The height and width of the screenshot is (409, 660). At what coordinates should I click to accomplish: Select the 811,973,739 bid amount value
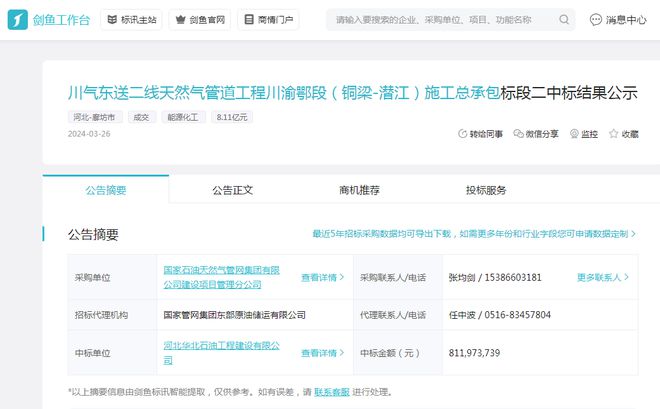pyautogui.click(x=474, y=353)
